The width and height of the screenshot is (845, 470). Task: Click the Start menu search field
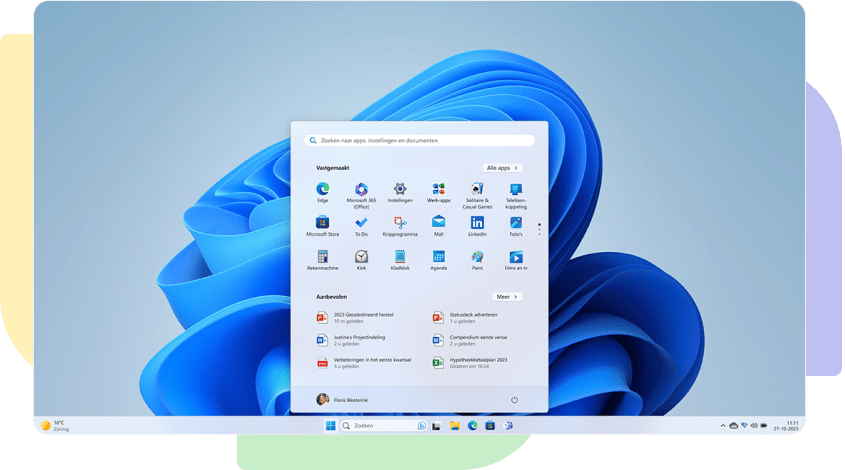click(x=419, y=140)
